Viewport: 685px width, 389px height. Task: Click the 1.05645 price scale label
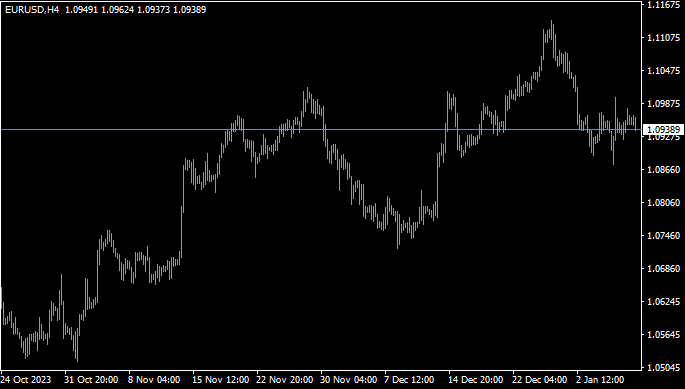coord(664,334)
